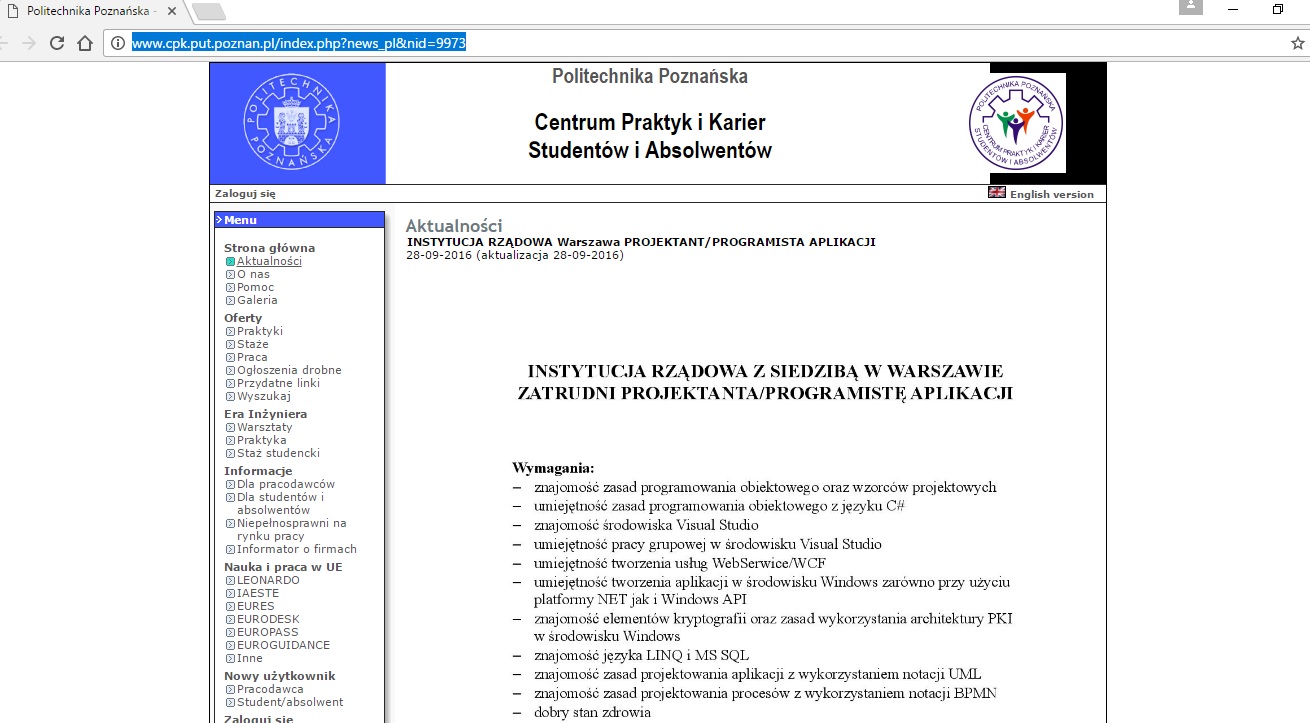Click the Politechnika Poznańska blue crest logo
This screenshot has width=1310, height=723.
[292, 123]
